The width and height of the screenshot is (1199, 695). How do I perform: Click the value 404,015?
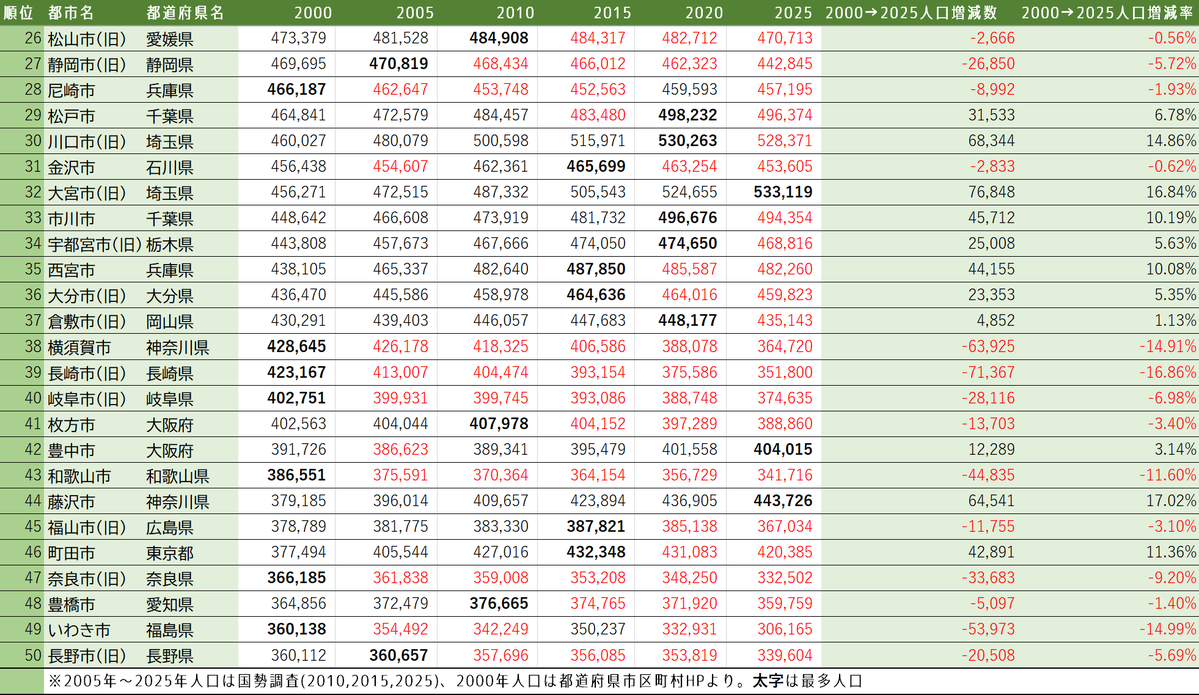click(782, 450)
